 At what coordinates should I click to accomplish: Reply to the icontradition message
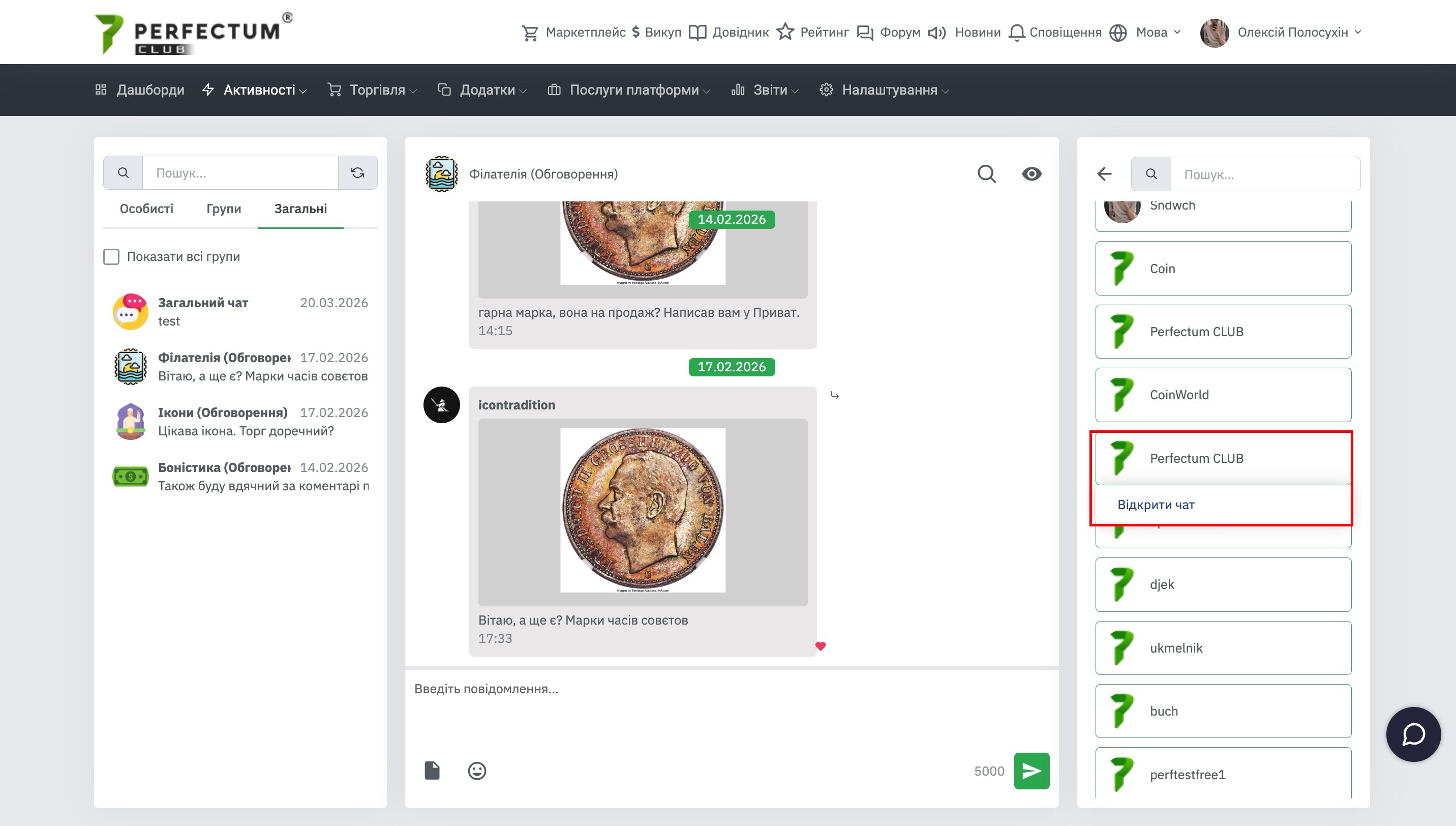click(835, 395)
